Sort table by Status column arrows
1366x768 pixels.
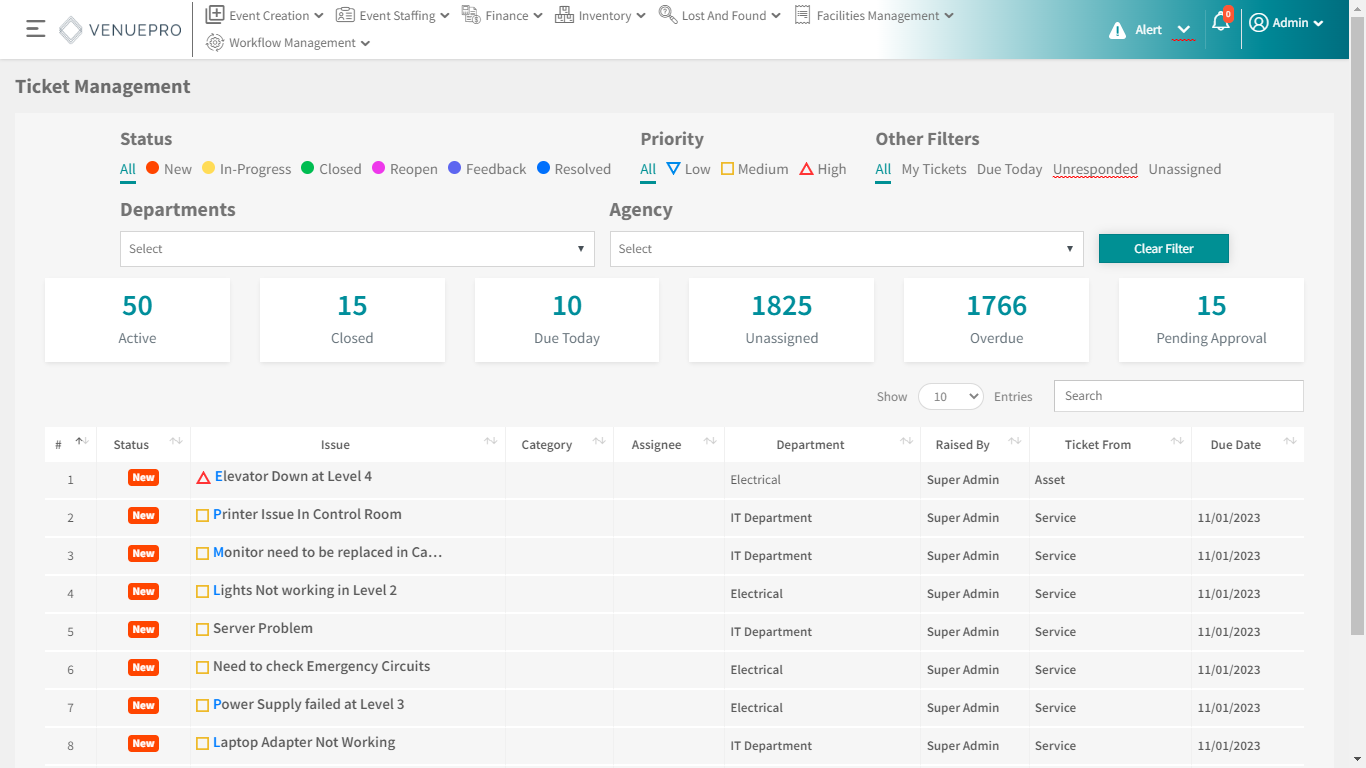coord(176,442)
